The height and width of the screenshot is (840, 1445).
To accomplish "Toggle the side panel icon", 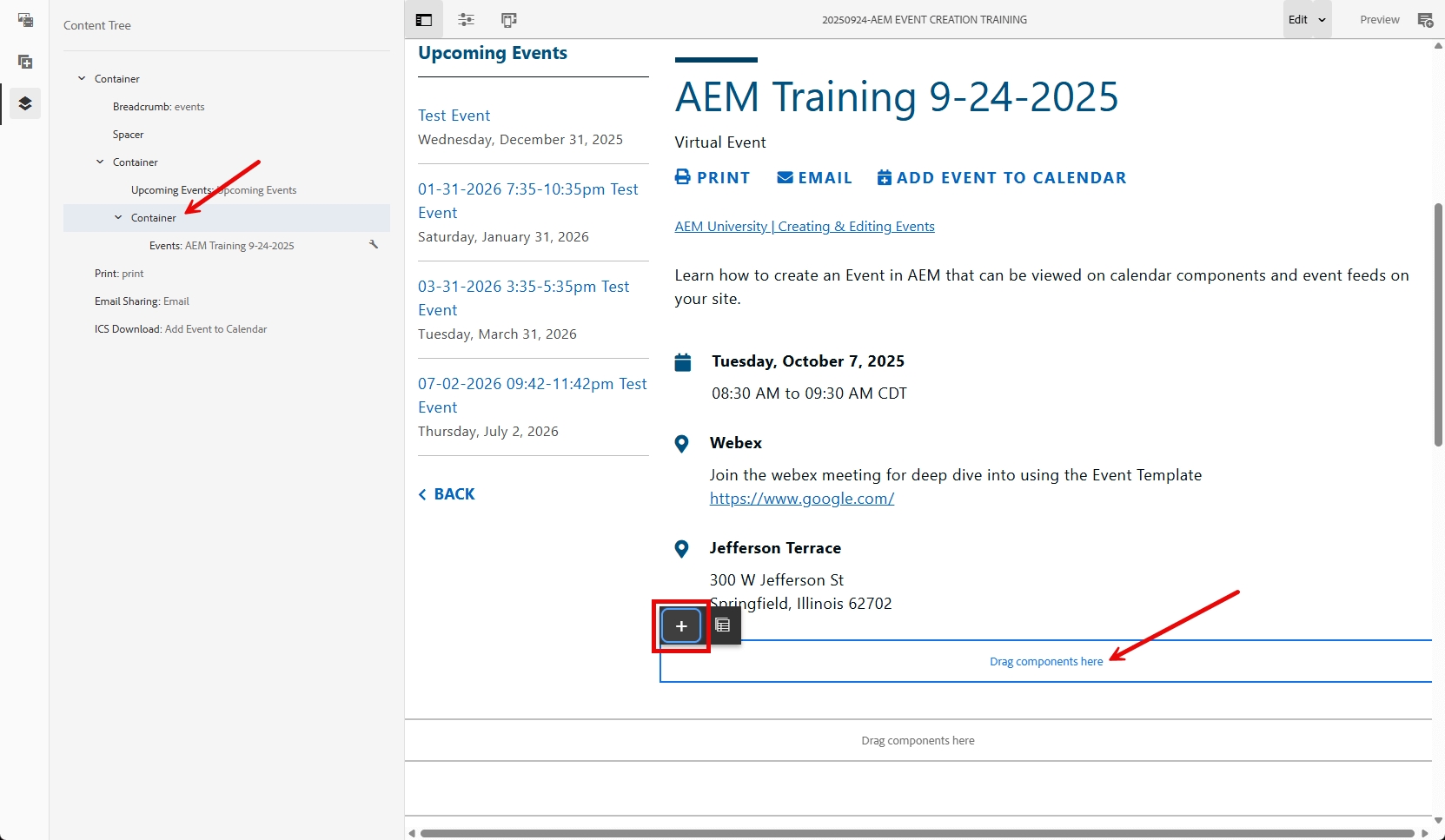I will click(424, 20).
